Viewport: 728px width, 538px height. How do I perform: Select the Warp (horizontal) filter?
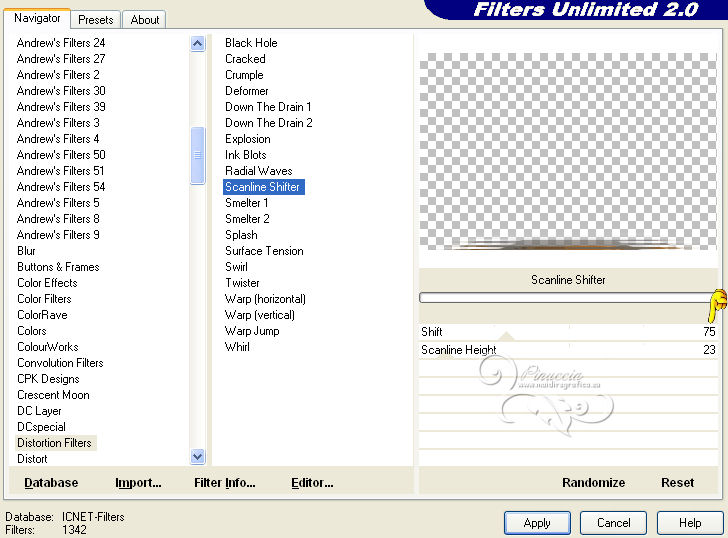click(265, 299)
